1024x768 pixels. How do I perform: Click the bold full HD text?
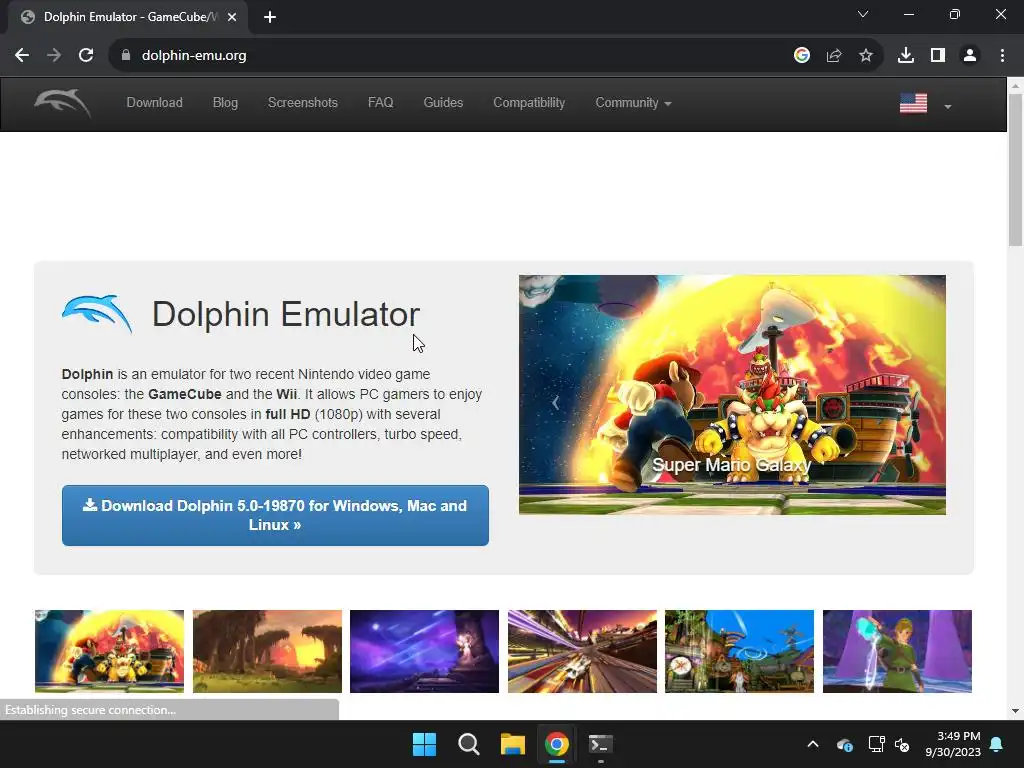(288, 415)
